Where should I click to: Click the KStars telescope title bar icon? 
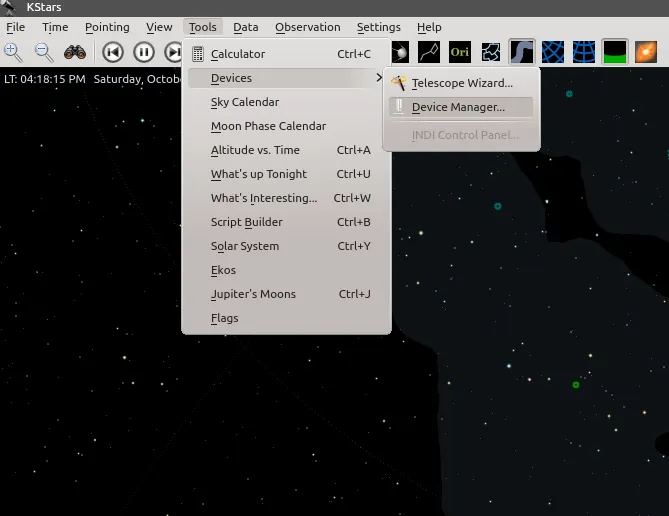pos(9,7)
